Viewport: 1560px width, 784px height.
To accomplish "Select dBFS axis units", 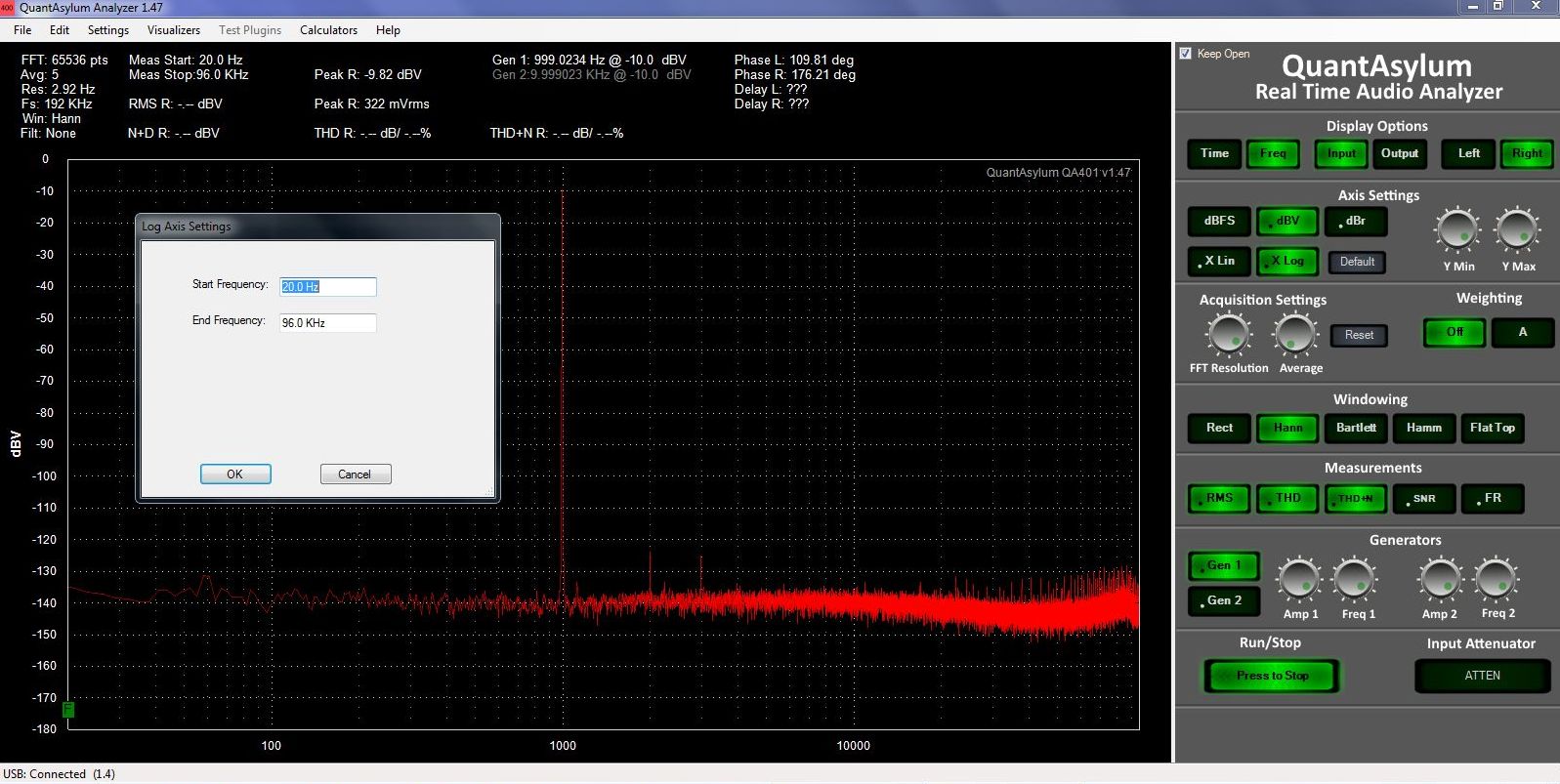I will pos(1219,222).
